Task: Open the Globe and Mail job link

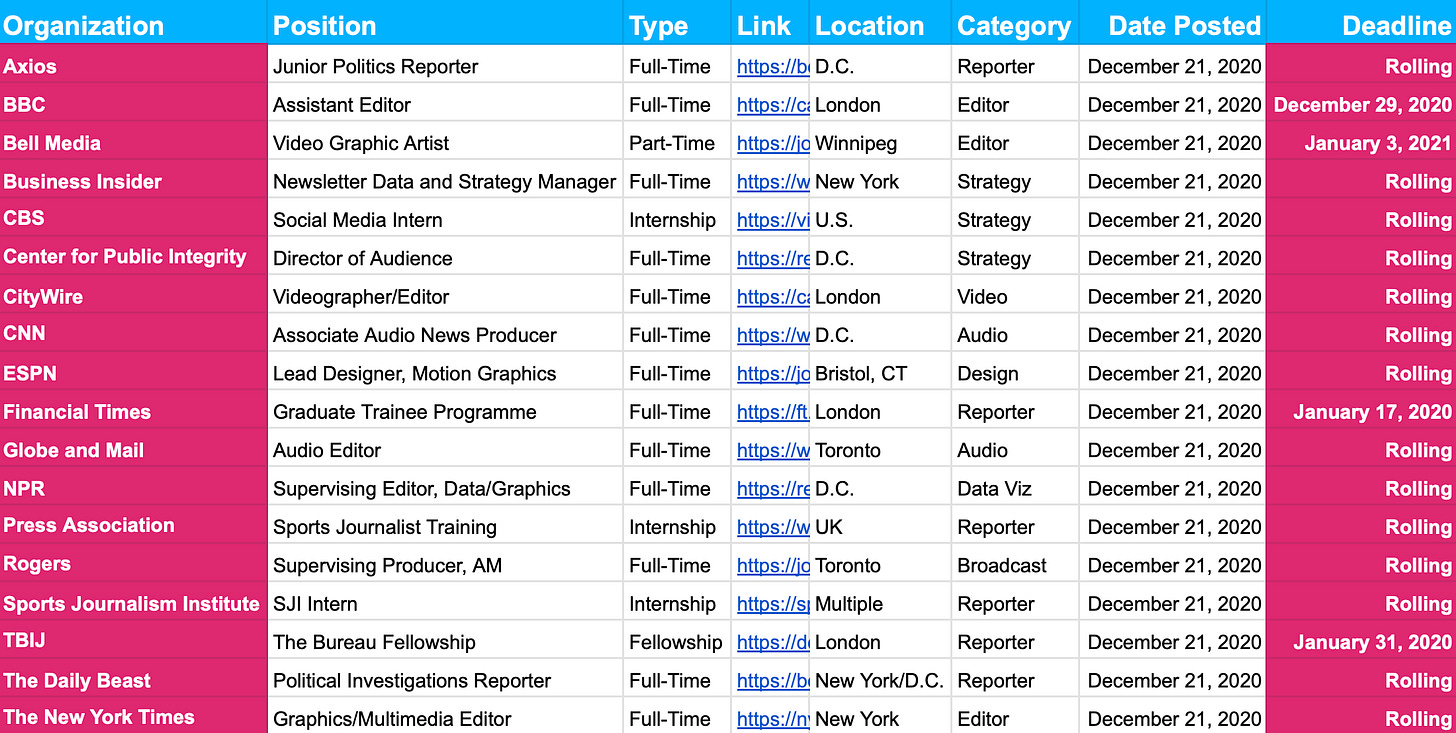Action: pyautogui.click(x=773, y=450)
